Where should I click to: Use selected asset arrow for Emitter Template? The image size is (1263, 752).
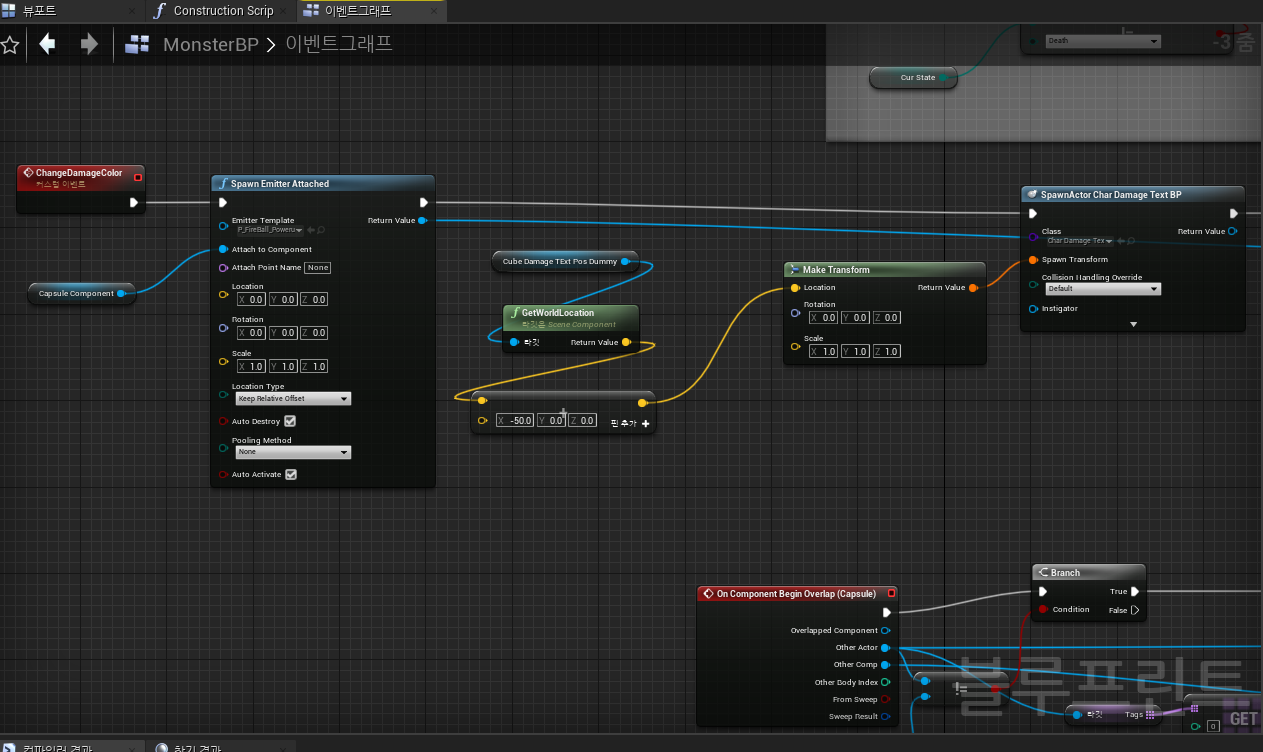311,230
